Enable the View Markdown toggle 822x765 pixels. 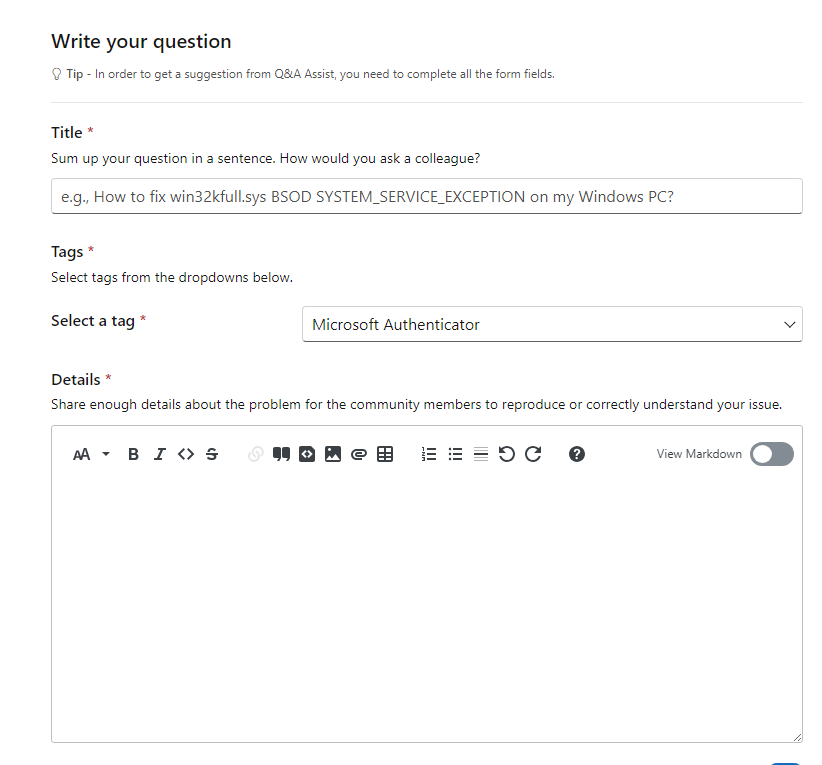click(772, 454)
